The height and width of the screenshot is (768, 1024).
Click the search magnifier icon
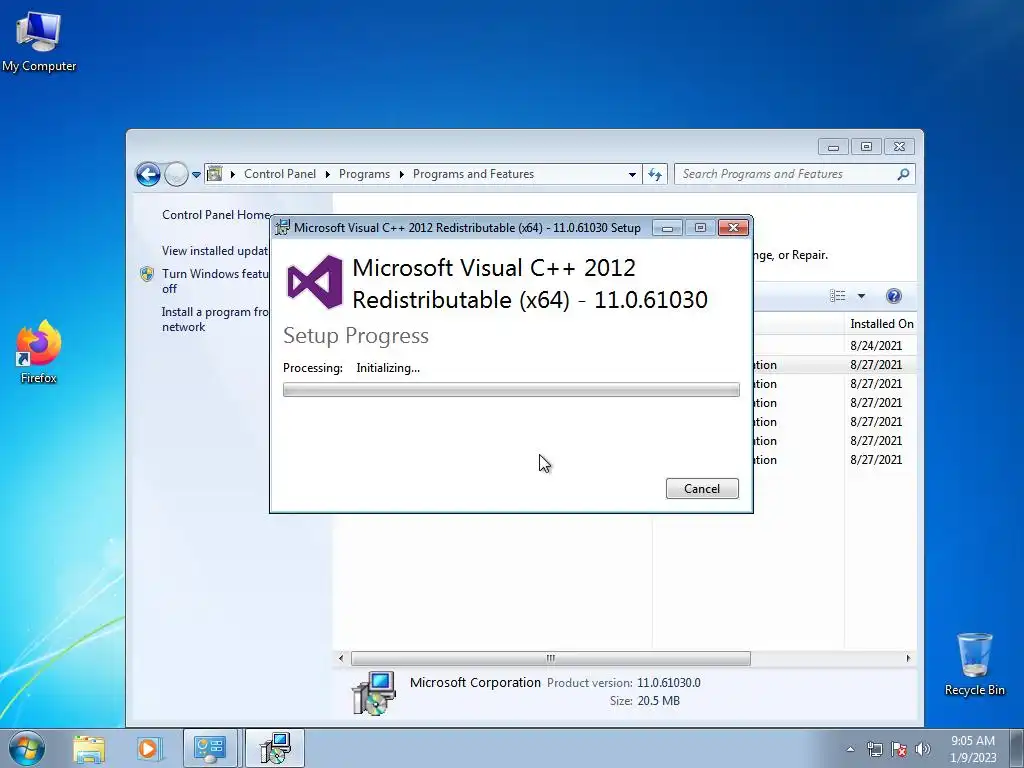coord(903,174)
